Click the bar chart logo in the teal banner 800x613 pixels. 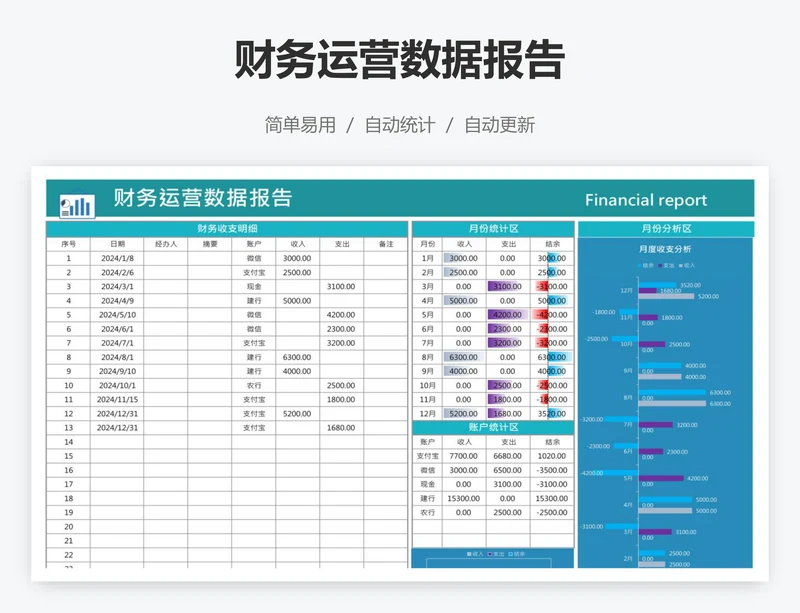click(77, 204)
